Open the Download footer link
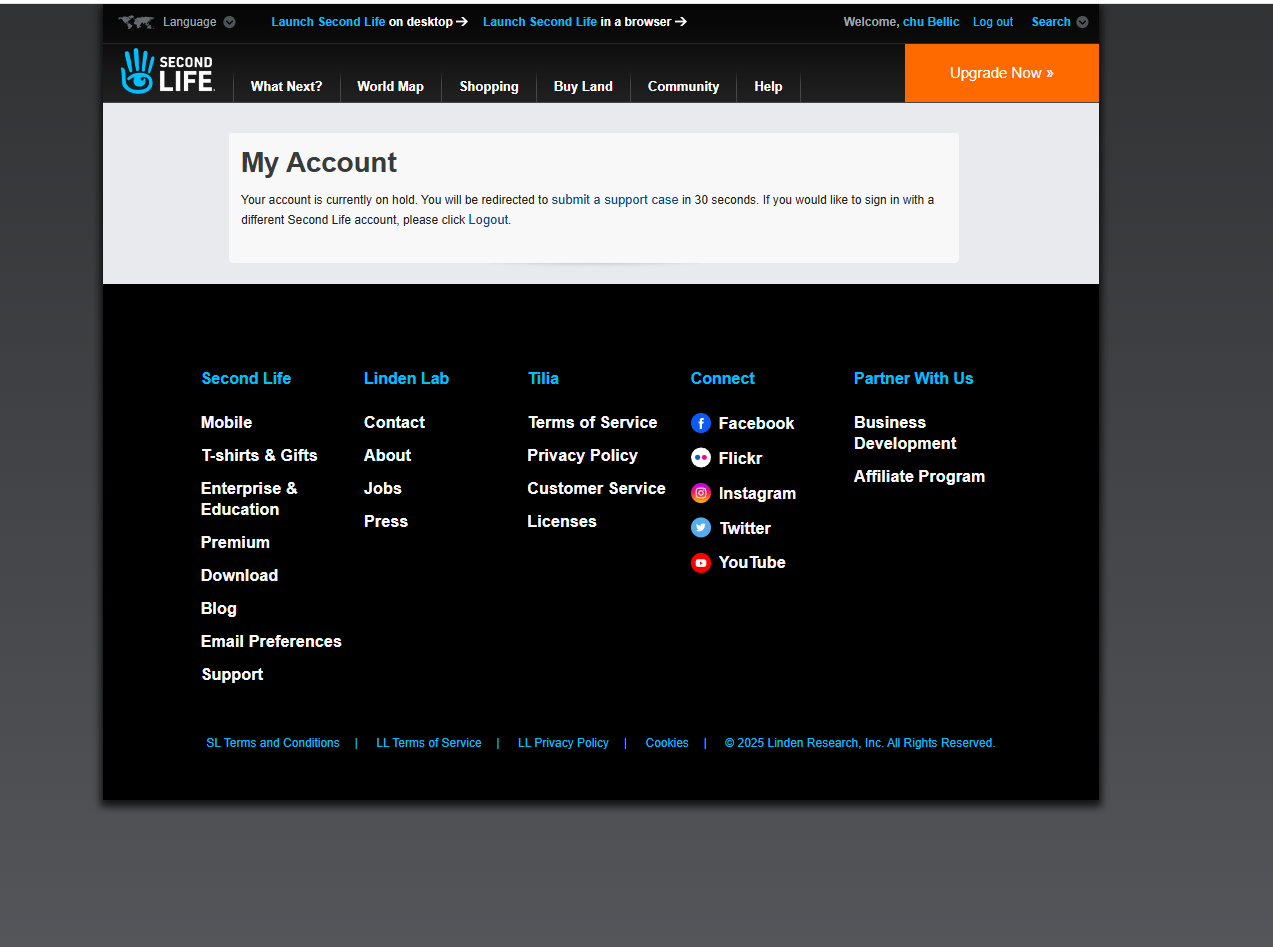Viewport: 1273px width, 947px height. tap(239, 576)
